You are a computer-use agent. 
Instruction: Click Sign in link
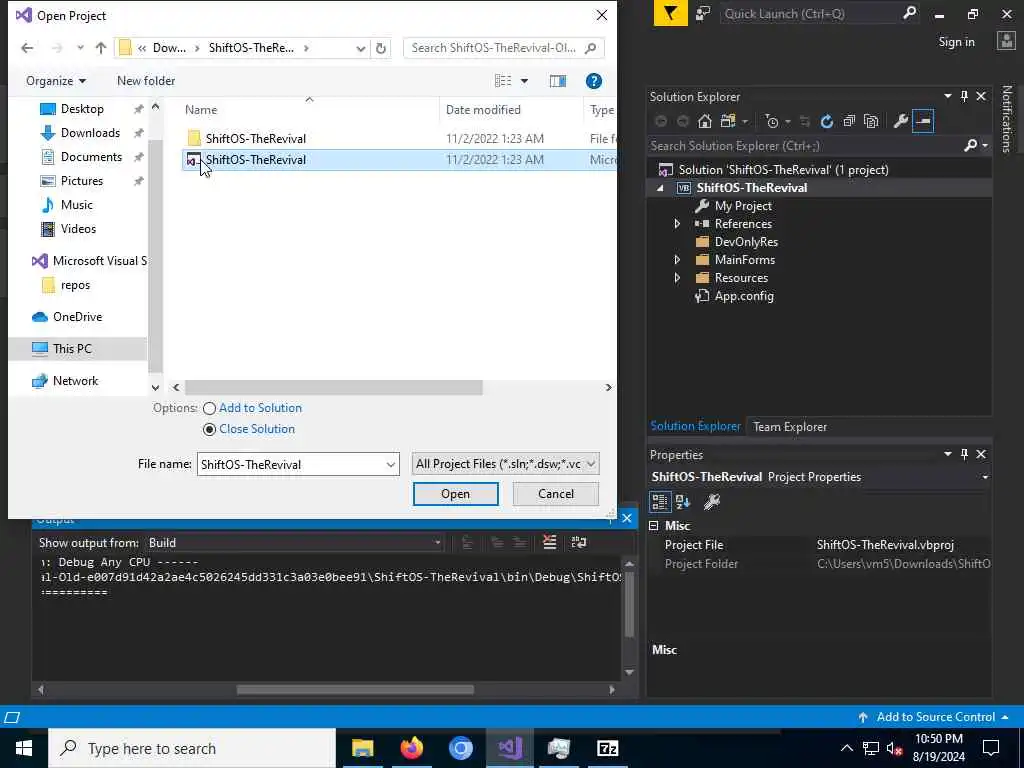(x=956, y=42)
